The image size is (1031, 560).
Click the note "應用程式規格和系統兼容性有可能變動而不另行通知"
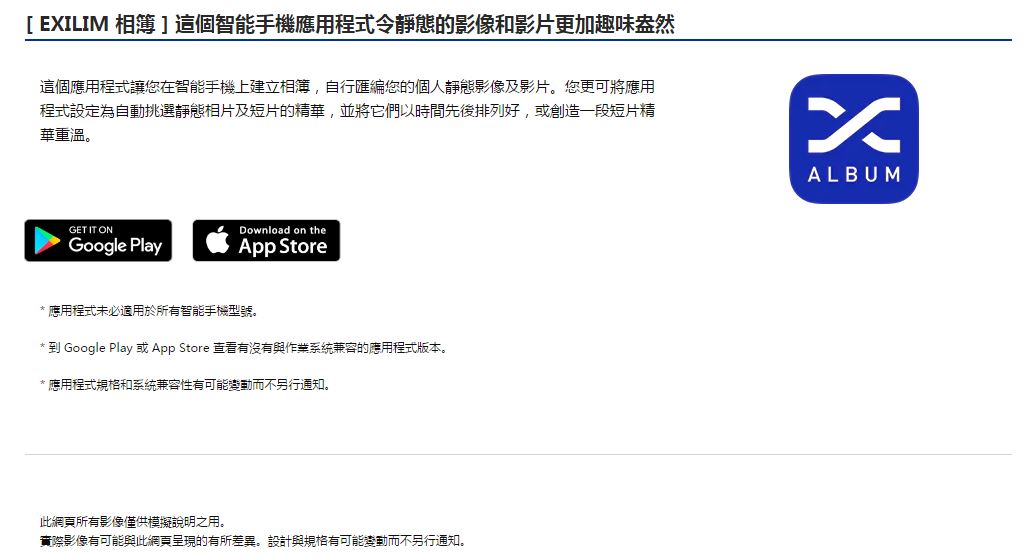pyautogui.click(x=185, y=385)
